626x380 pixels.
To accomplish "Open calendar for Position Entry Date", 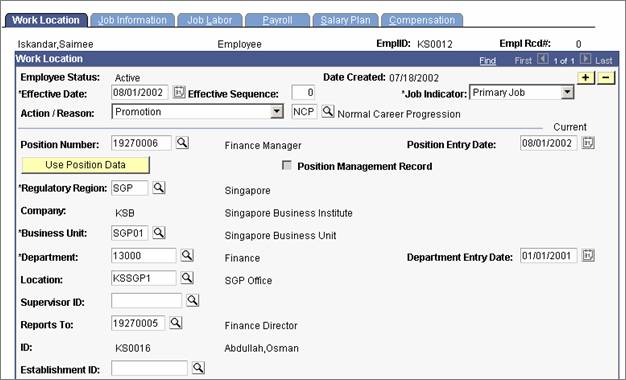I will (x=588, y=143).
